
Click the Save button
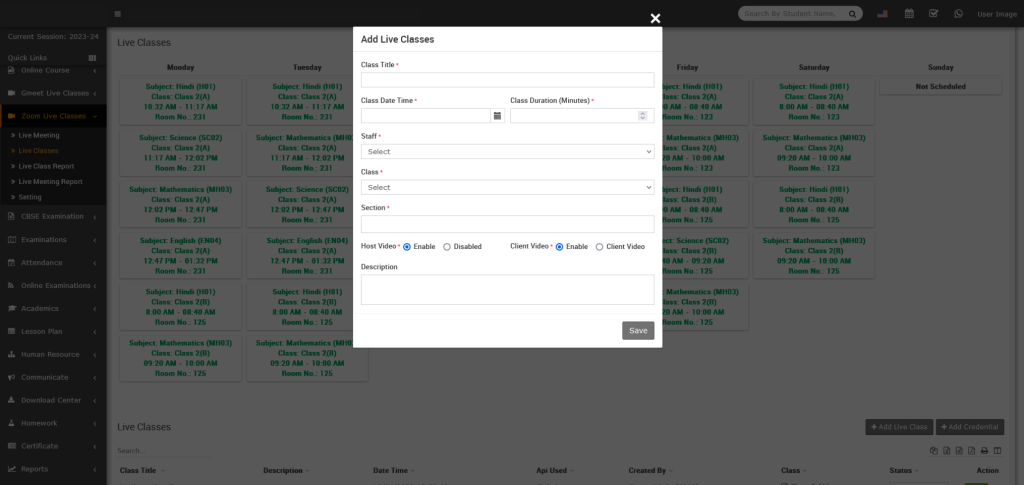click(638, 330)
